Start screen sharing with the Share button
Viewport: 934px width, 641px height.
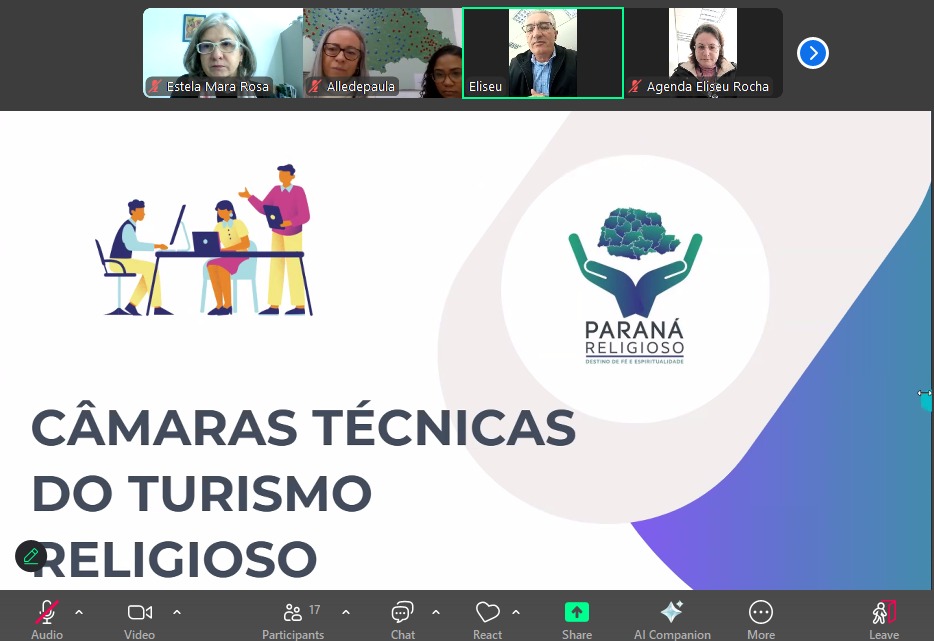click(x=577, y=613)
